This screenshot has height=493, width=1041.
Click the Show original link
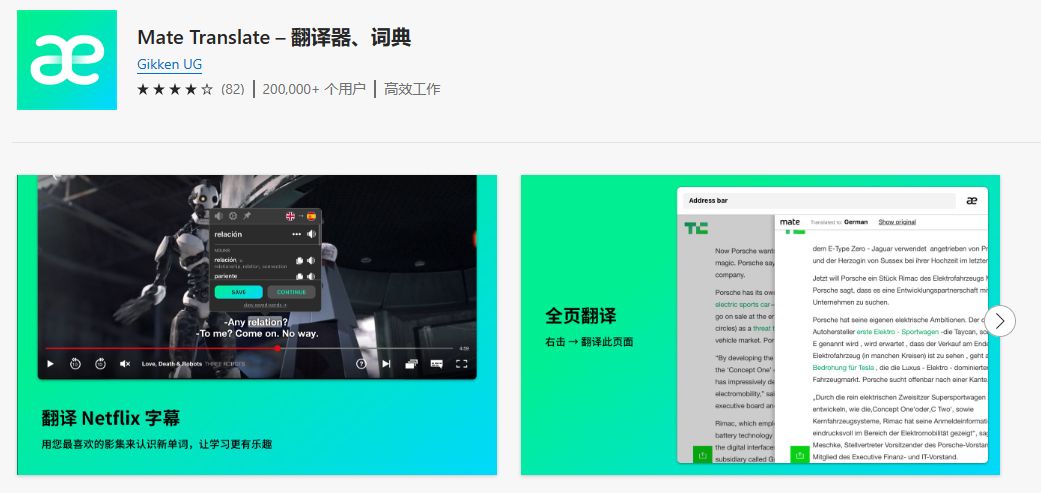(x=897, y=222)
